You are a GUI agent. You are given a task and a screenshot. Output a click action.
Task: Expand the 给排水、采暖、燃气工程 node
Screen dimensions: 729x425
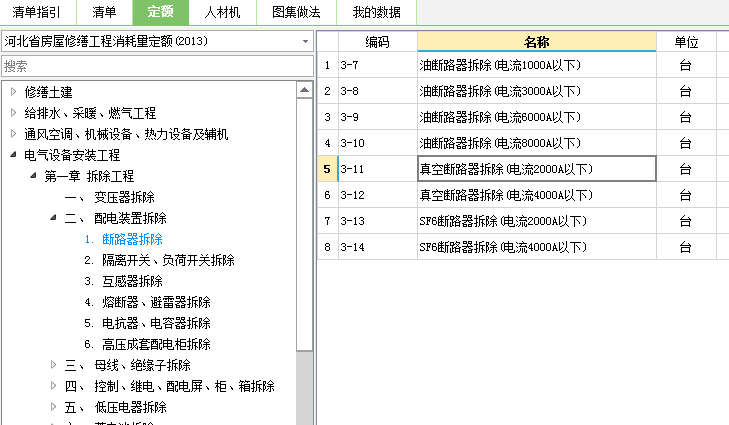tap(13, 113)
